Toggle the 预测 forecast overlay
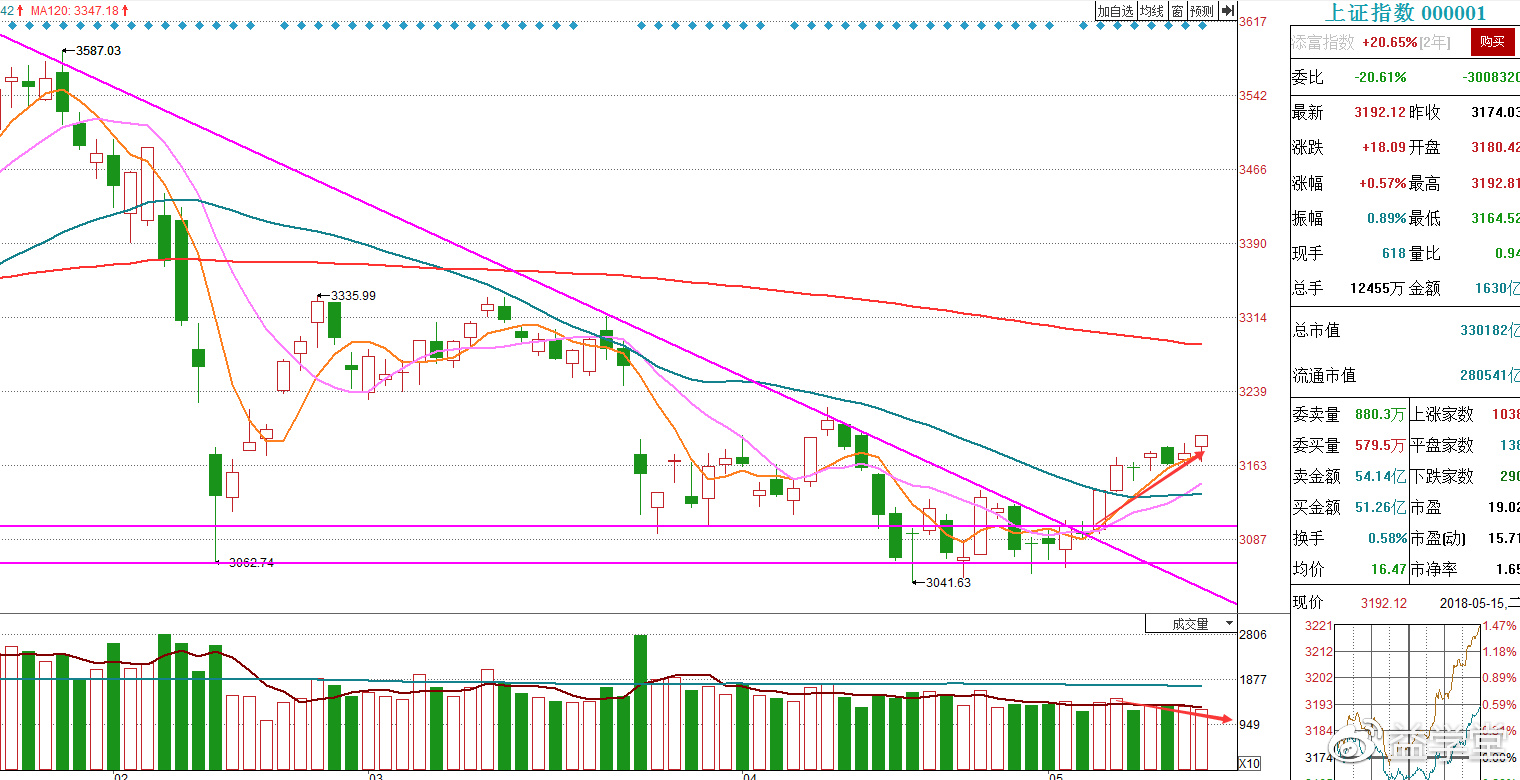The image size is (1520, 780). click(x=1201, y=11)
